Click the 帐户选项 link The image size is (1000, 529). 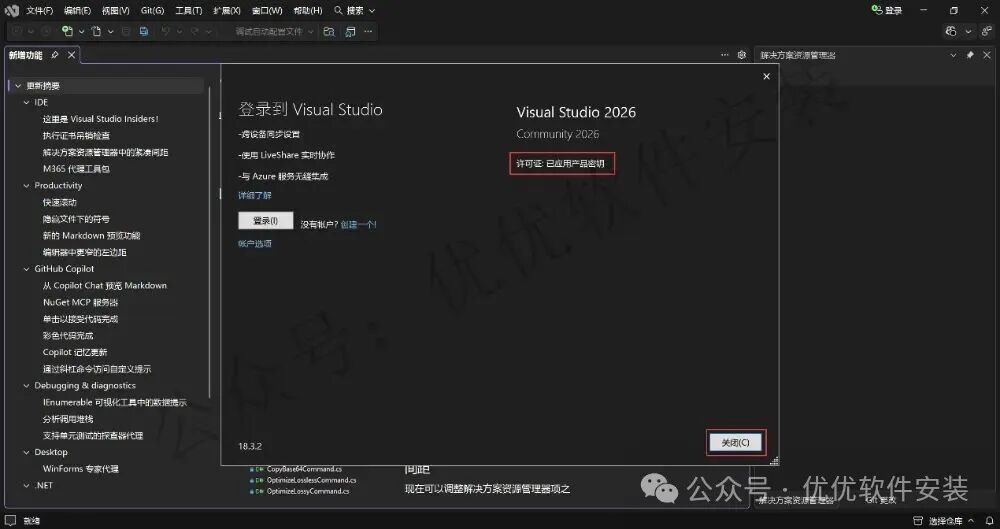coord(254,244)
